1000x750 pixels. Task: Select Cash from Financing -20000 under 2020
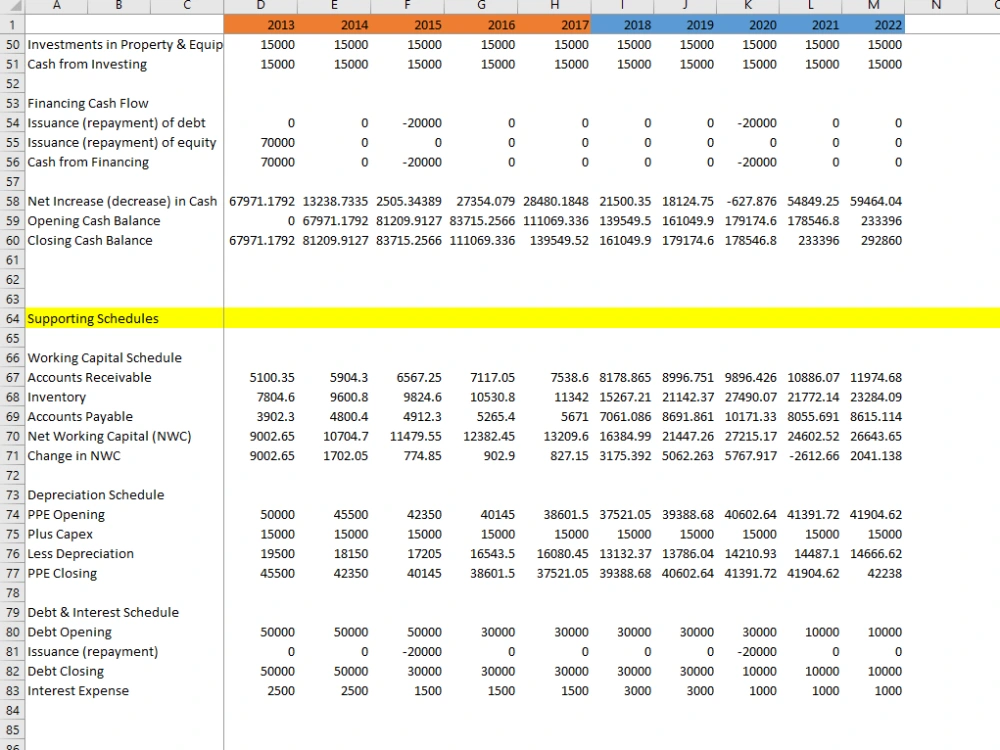[x=757, y=162]
